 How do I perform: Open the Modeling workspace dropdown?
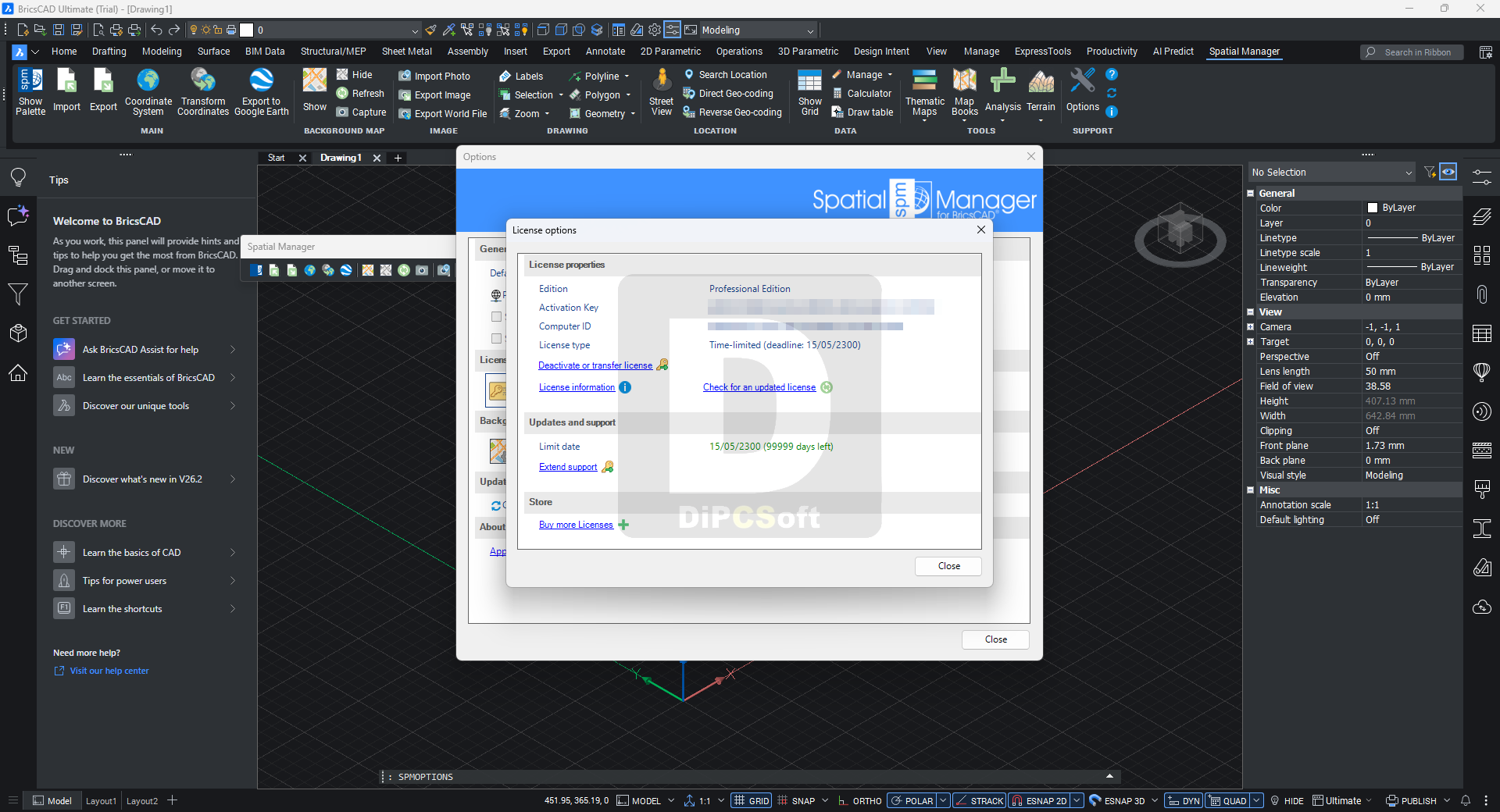click(810, 30)
